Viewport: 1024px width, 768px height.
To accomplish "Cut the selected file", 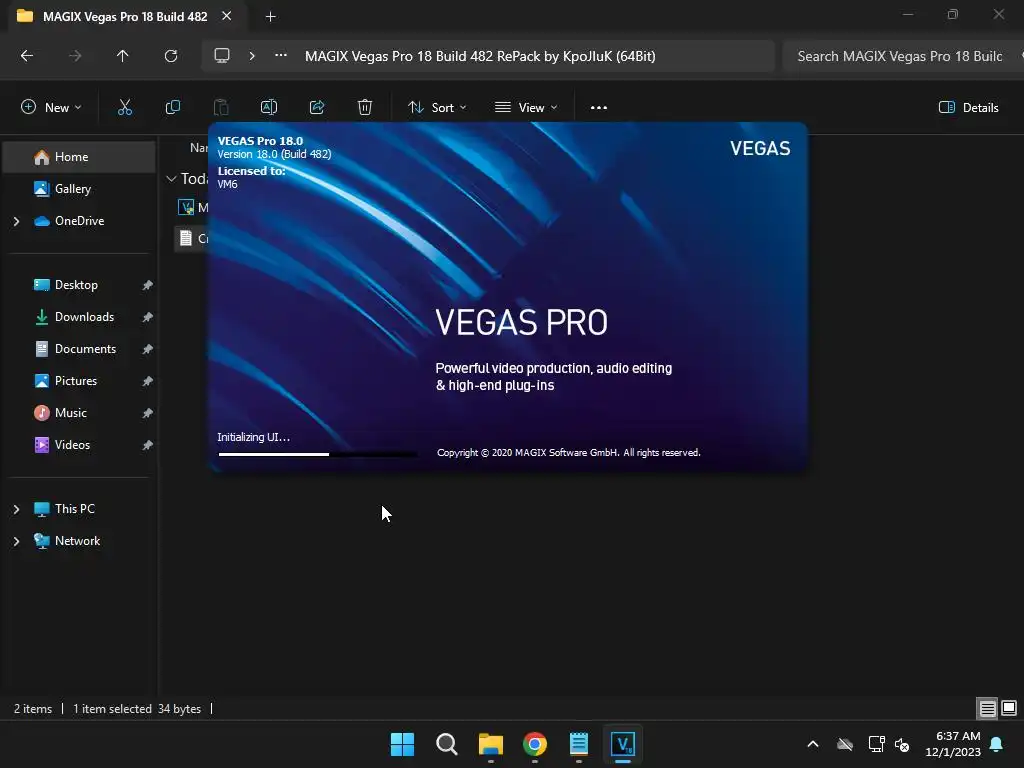I will (x=125, y=107).
